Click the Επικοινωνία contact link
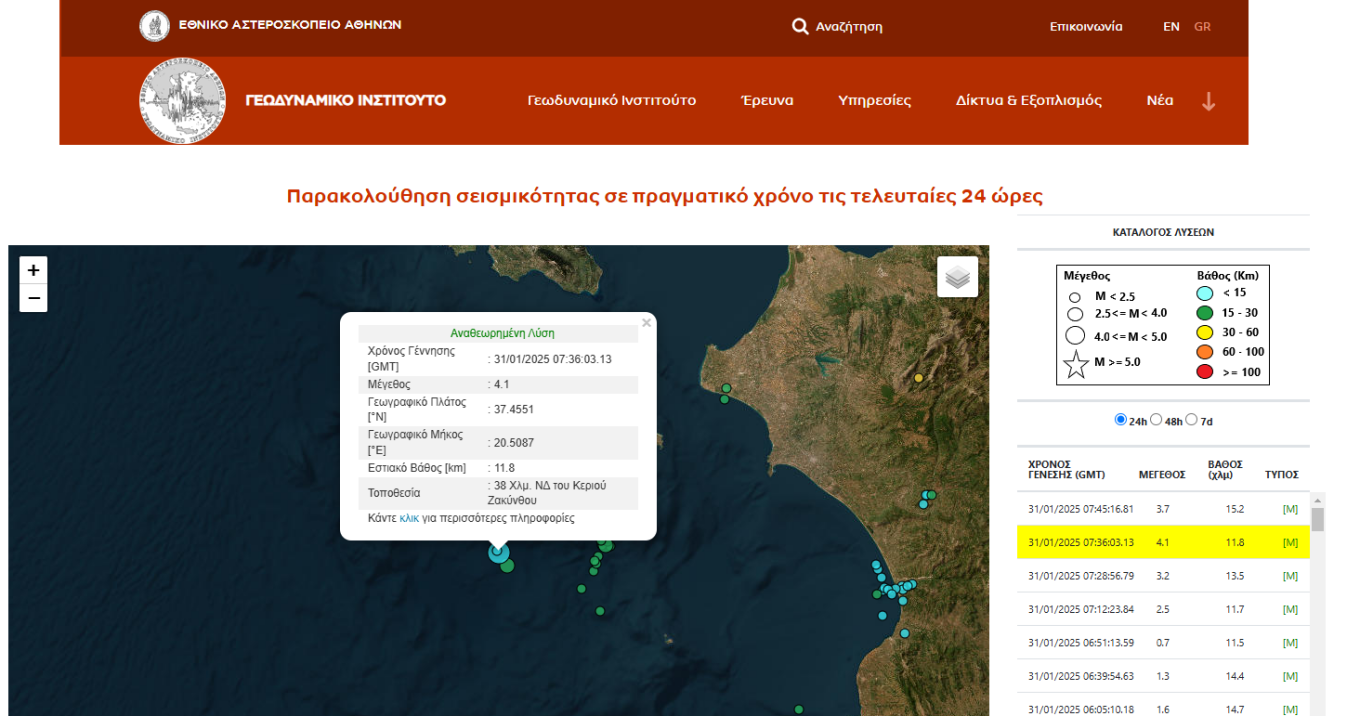Viewport: 1360px width, 716px height. (x=1086, y=27)
